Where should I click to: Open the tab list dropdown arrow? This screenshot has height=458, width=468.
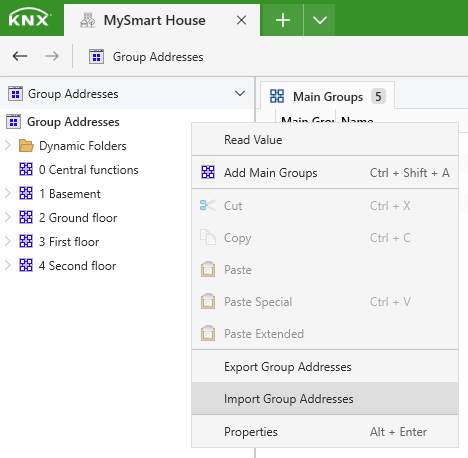coord(320,20)
